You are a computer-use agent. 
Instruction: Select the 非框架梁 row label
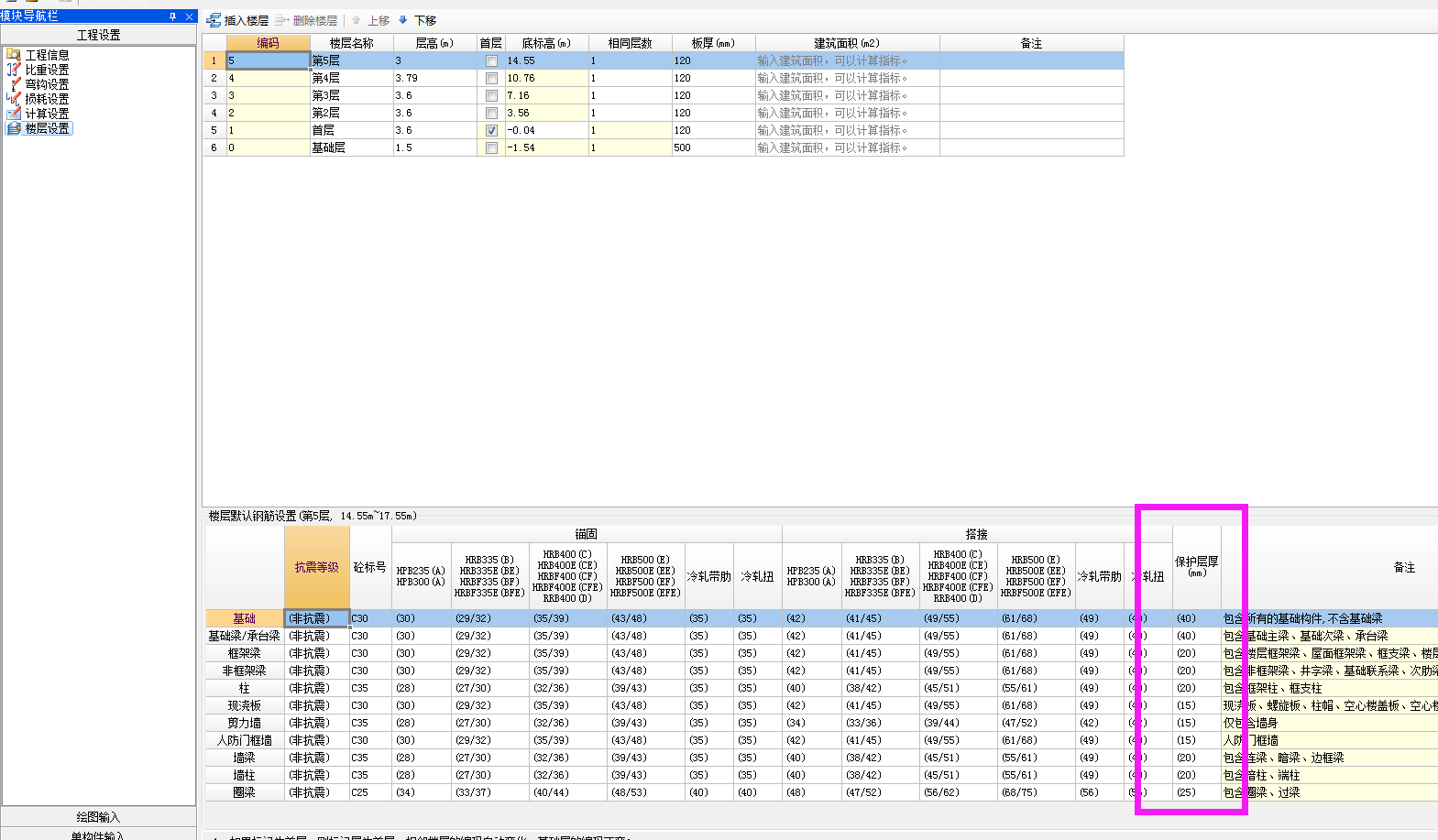[x=245, y=671]
